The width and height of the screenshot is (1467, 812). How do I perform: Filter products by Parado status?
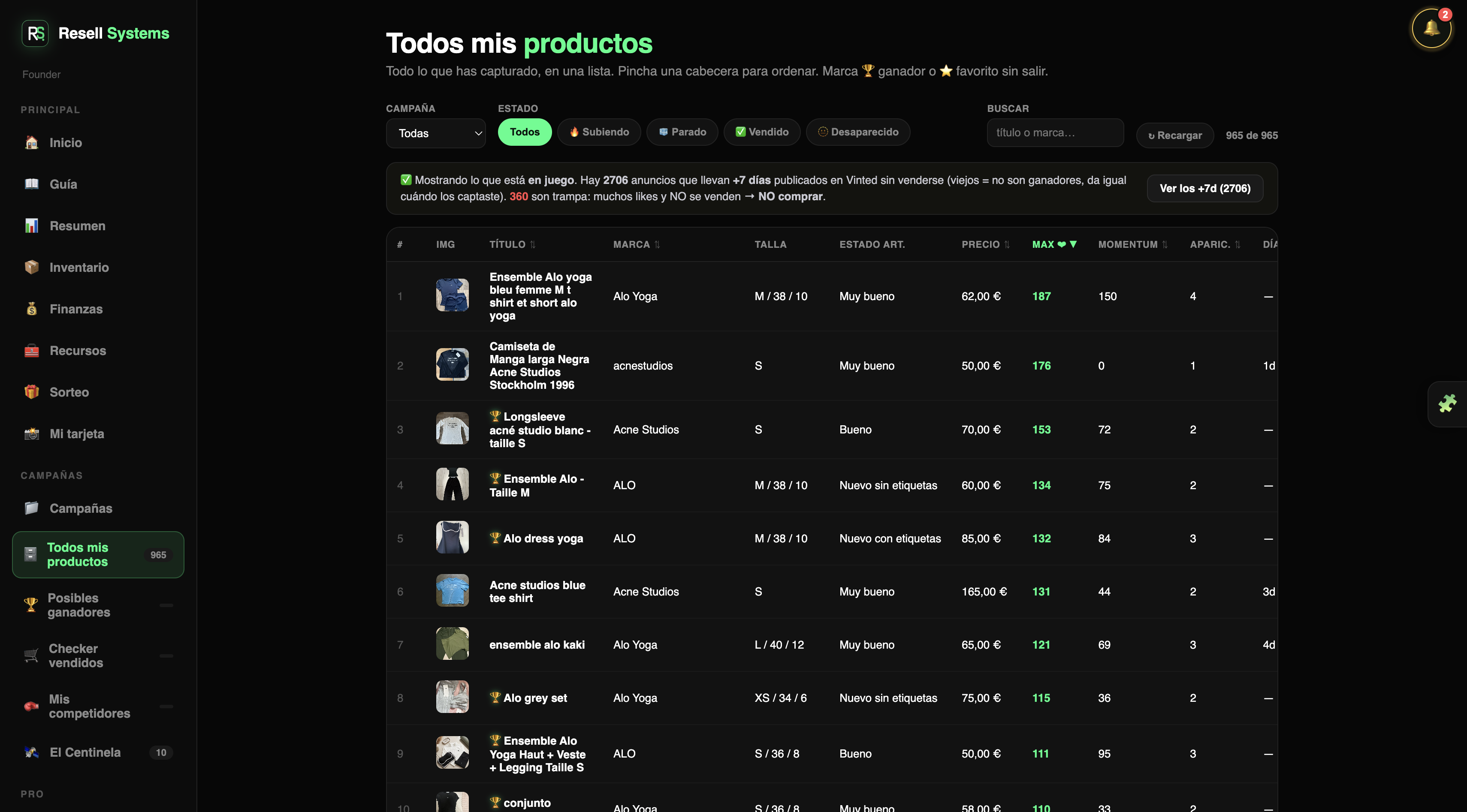[x=682, y=132]
